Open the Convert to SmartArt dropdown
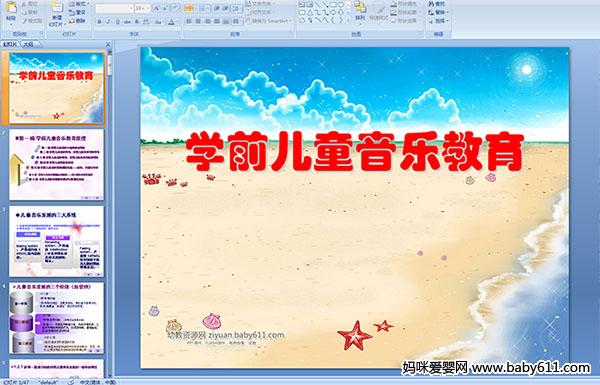Image resolution: width=600 pixels, height=385 pixels. (268, 20)
